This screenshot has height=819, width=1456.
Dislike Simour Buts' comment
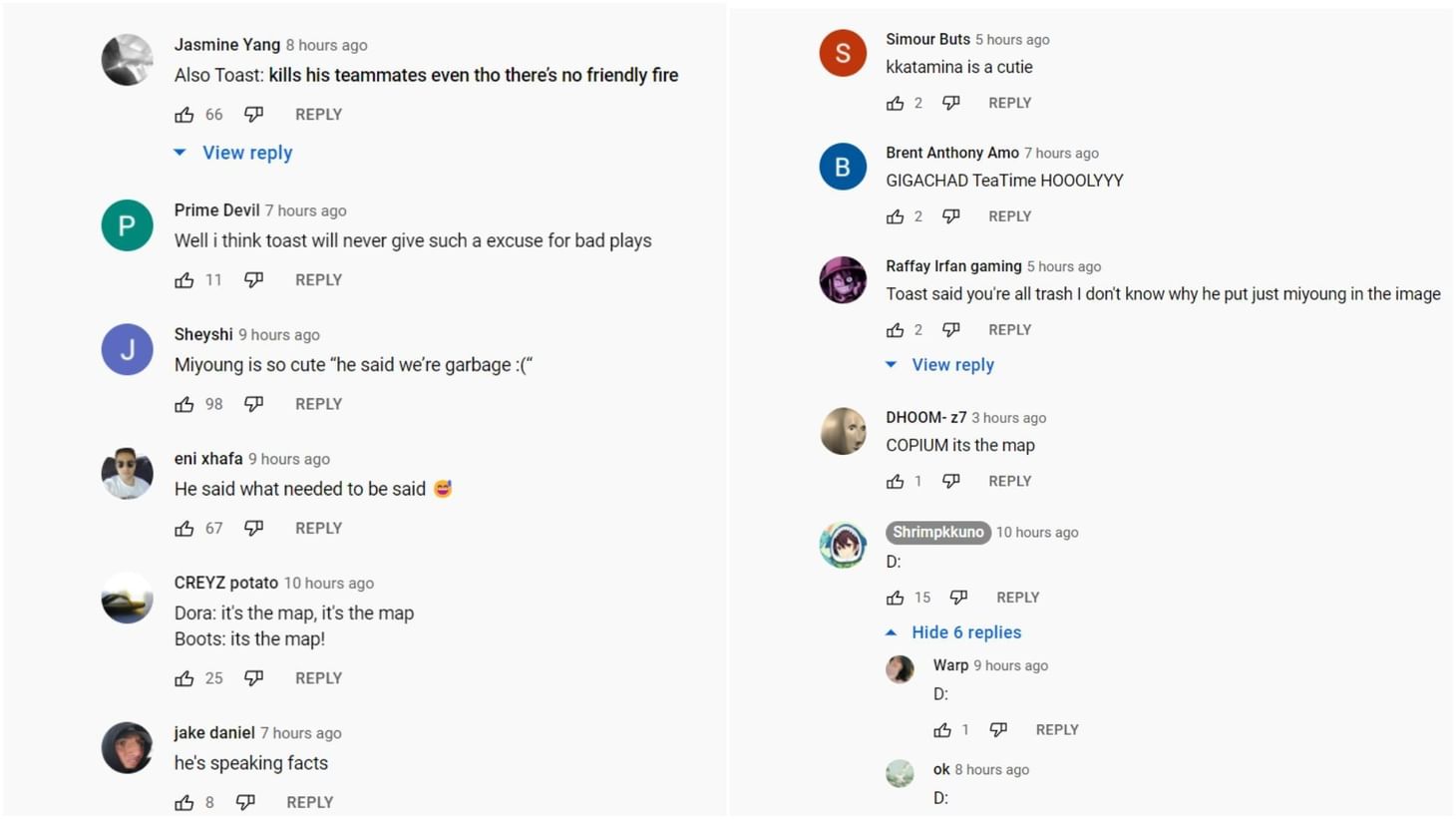(951, 102)
